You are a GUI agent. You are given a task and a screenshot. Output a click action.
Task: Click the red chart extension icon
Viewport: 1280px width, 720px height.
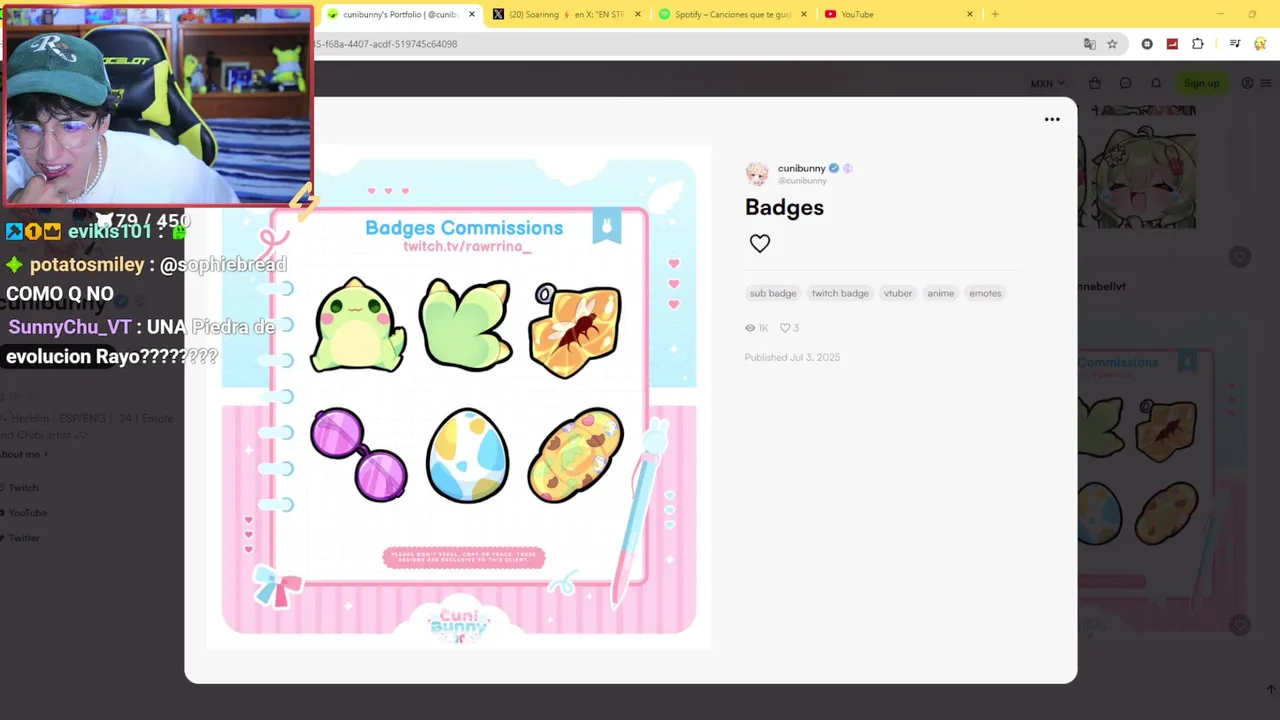click(1172, 44)
